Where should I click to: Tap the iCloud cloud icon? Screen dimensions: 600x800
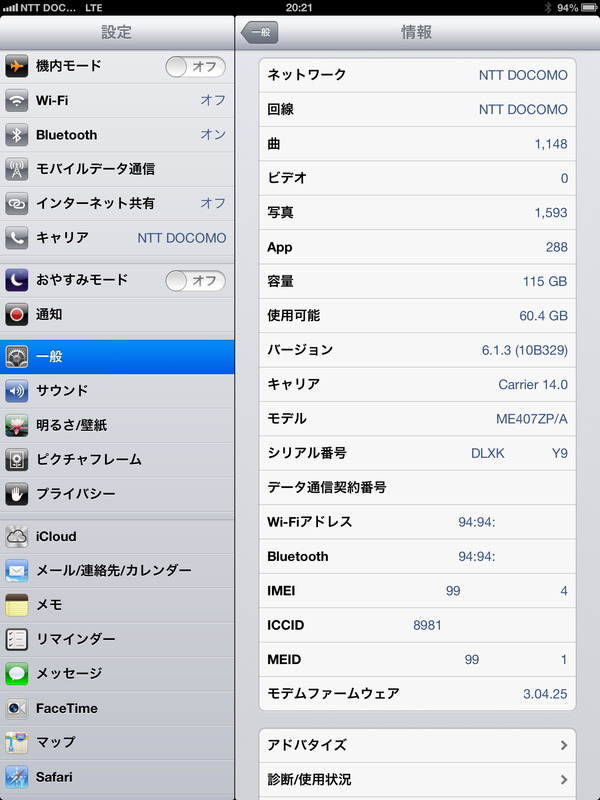pos(16,536)
